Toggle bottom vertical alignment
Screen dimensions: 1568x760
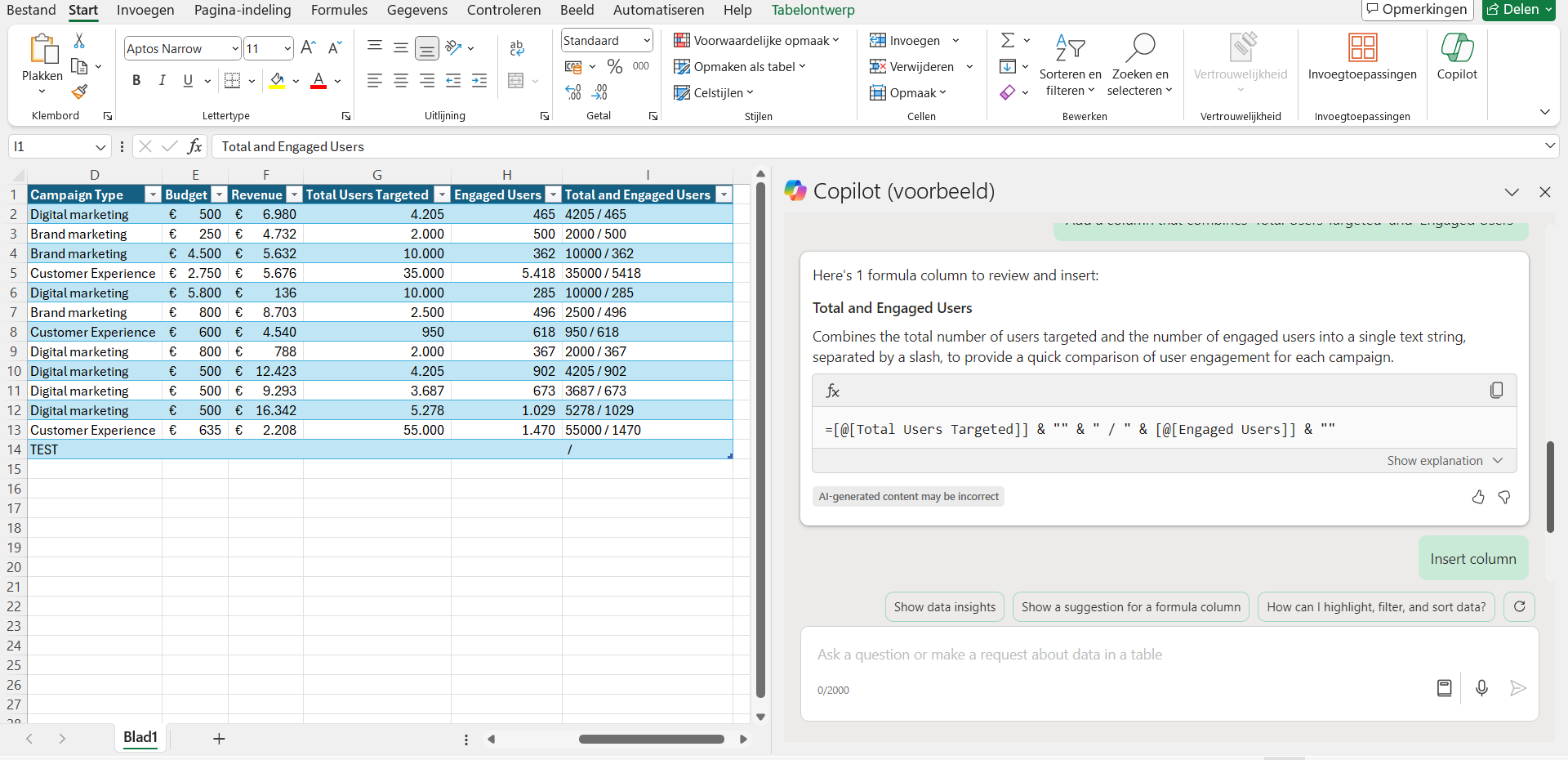427,48
